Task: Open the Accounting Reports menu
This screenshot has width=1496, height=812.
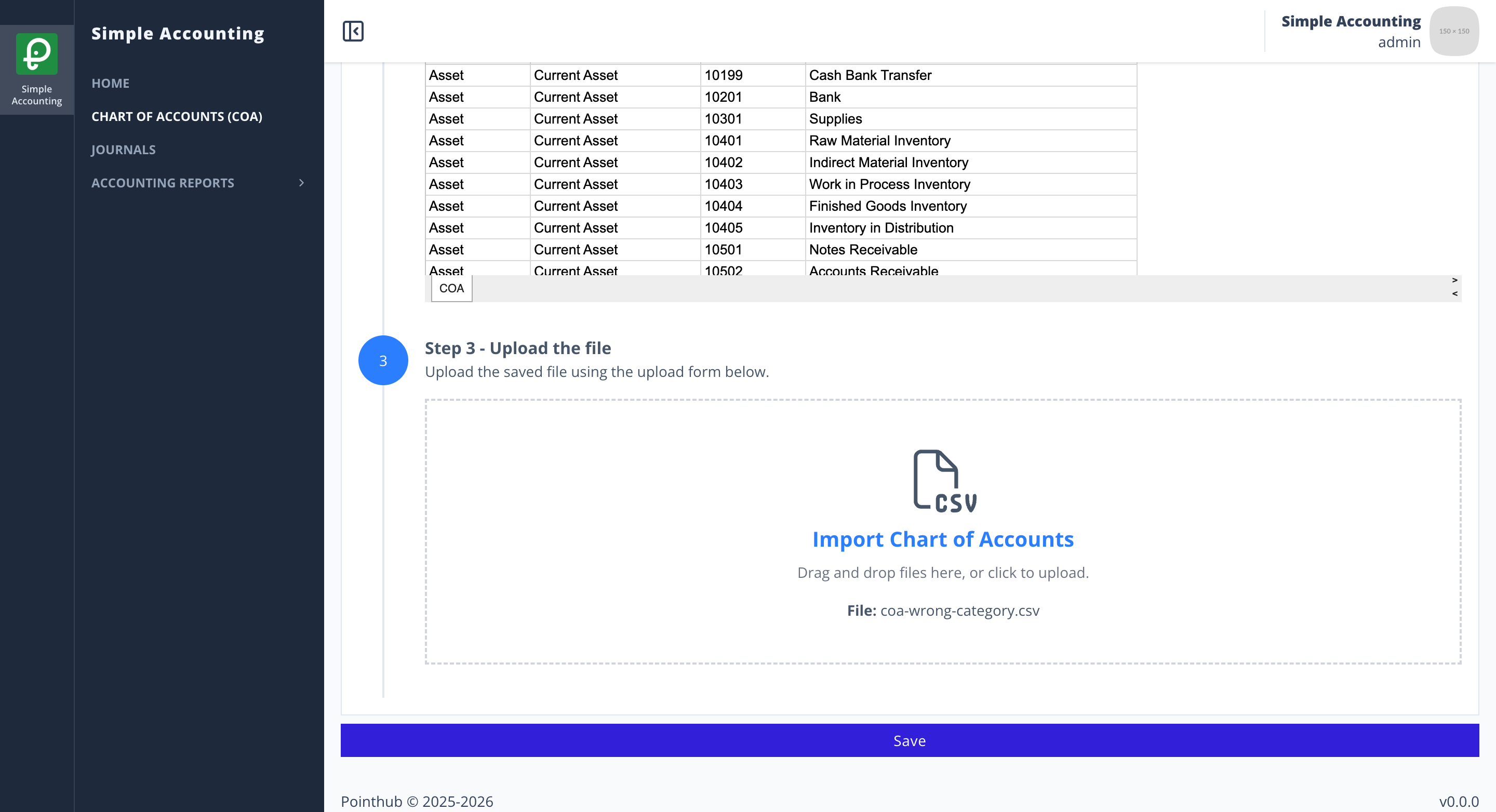Action: click(163, 182)
